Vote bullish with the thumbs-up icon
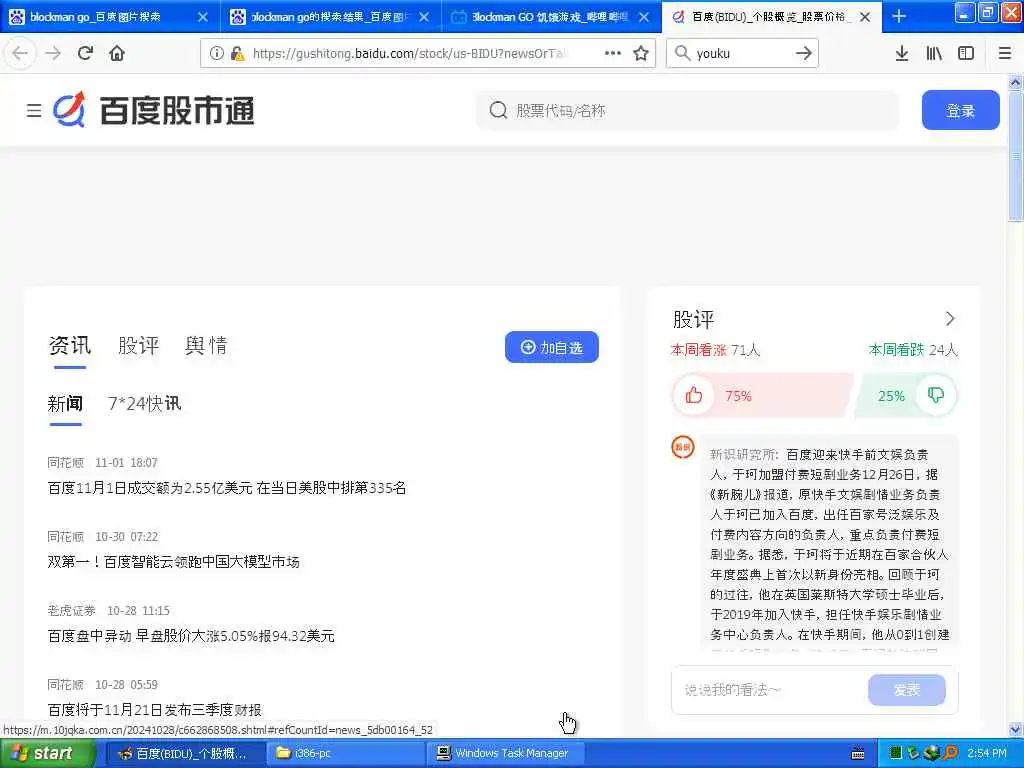The image size is (1024, 768). click(x=694, y=395)
